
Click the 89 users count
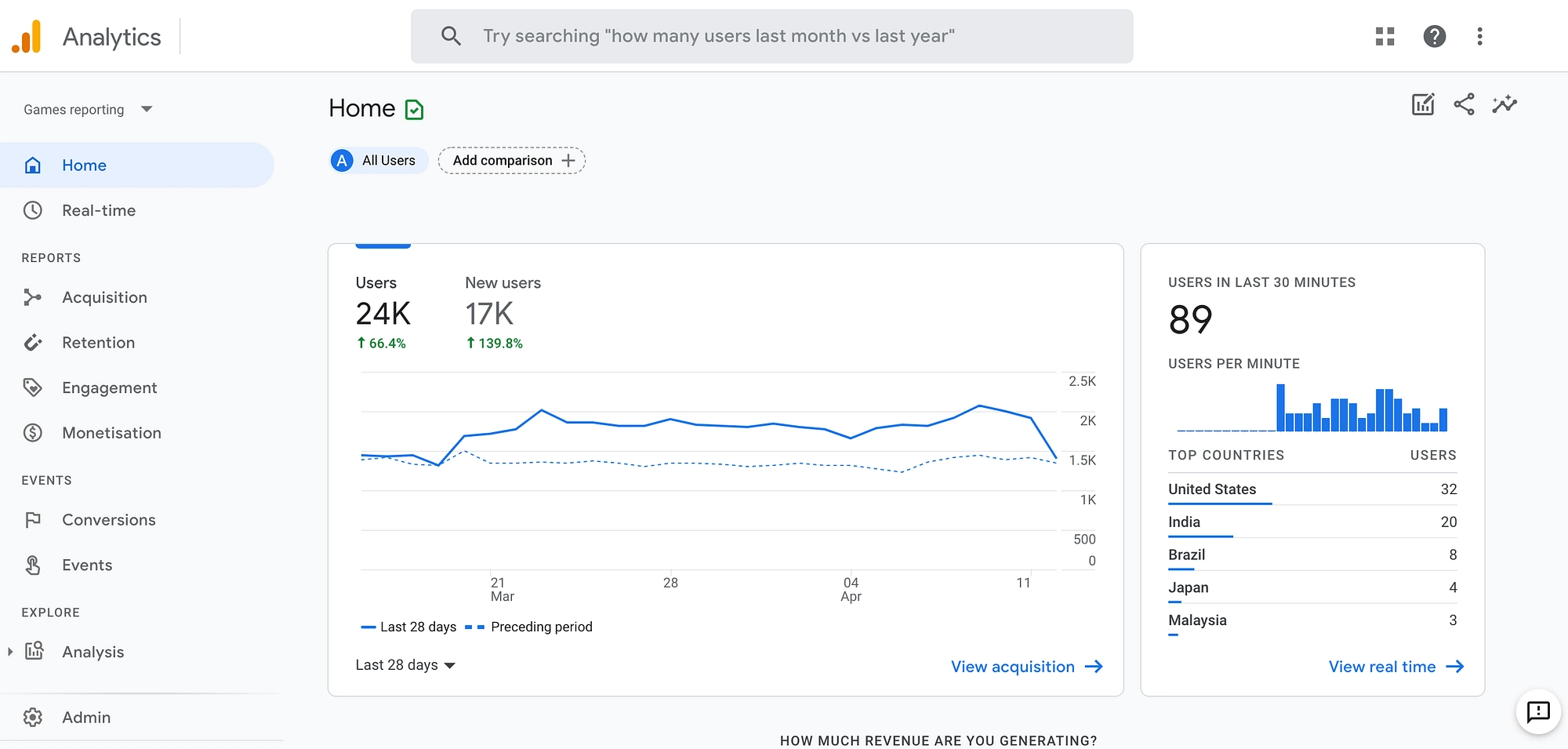pyautogui.click(x=1190, y=320)
